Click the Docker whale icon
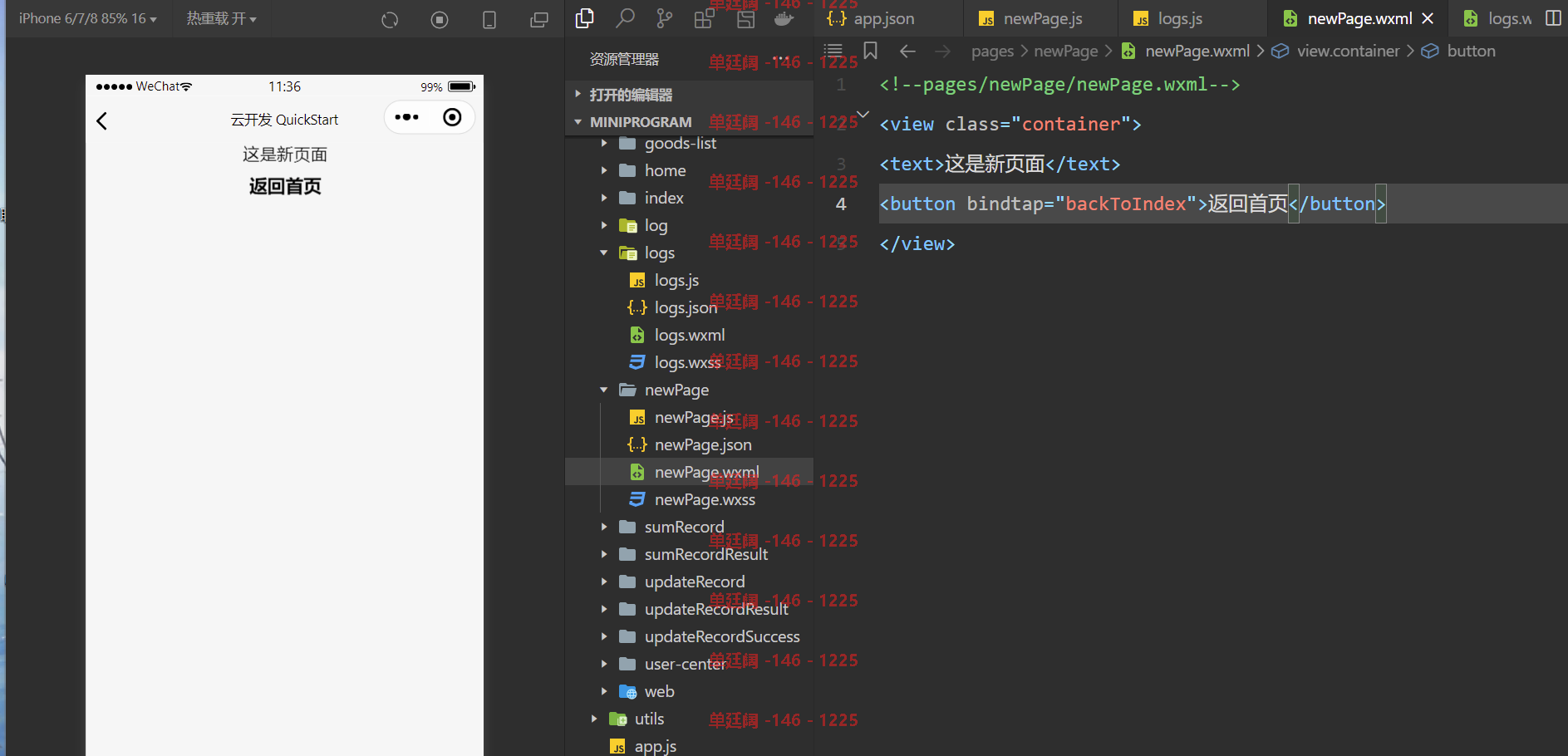The image size is (1568, 756). 784,18
